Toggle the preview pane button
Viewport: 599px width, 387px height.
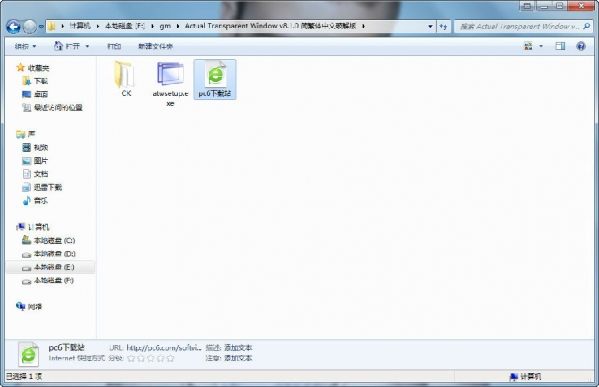coord(560,46)
